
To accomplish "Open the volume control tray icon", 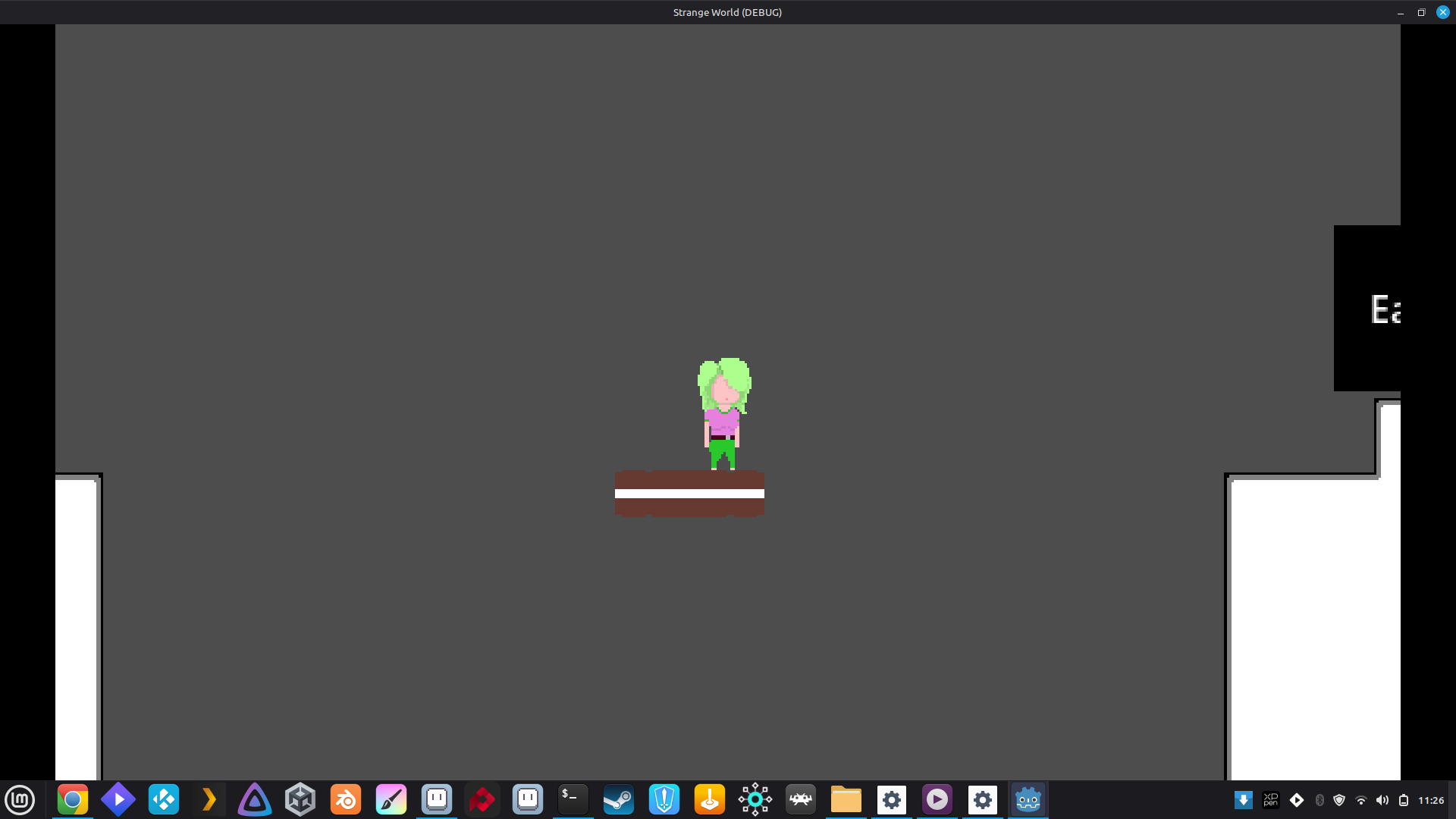I will 1382,800.
